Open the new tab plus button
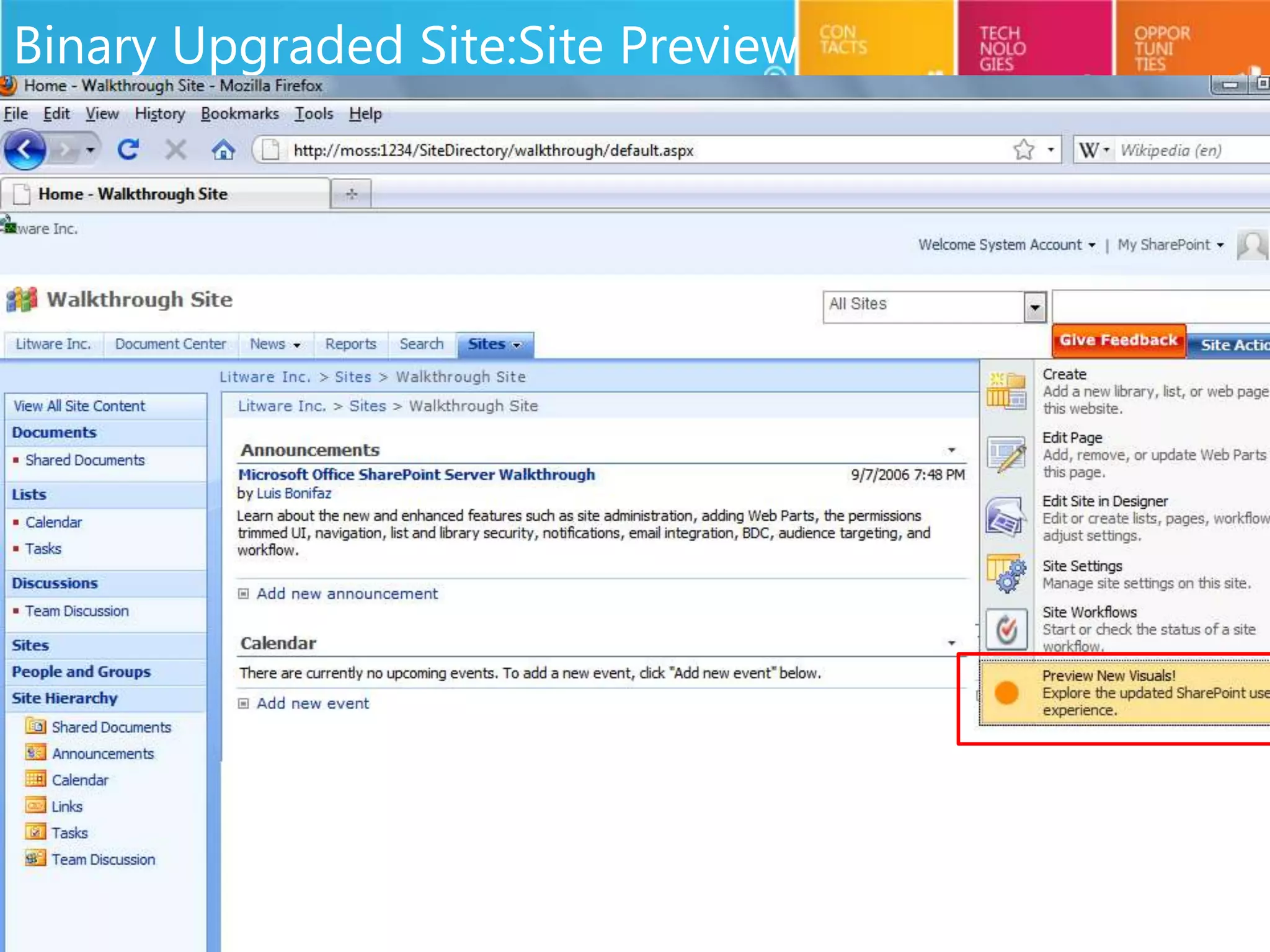The image size is (1270, 952). (x=352, y=194)
